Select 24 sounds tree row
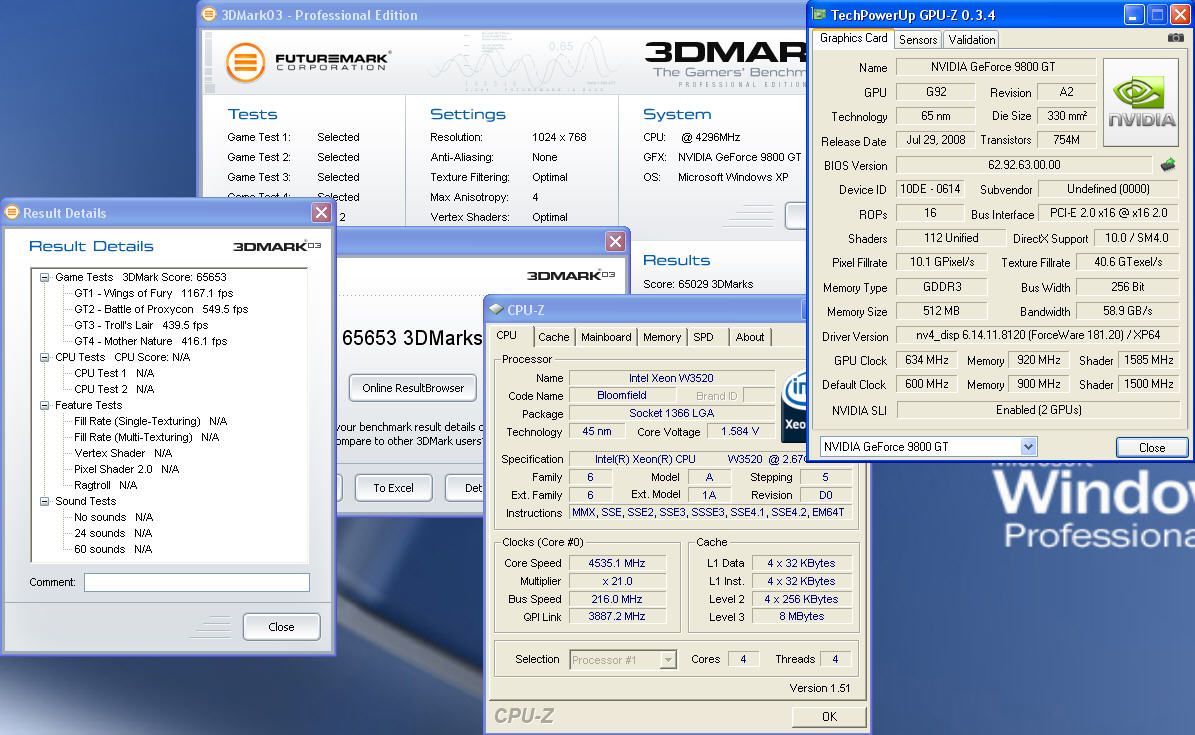Image resolution: width=1195 pixels, height=735 pixels. click(113, 534)
